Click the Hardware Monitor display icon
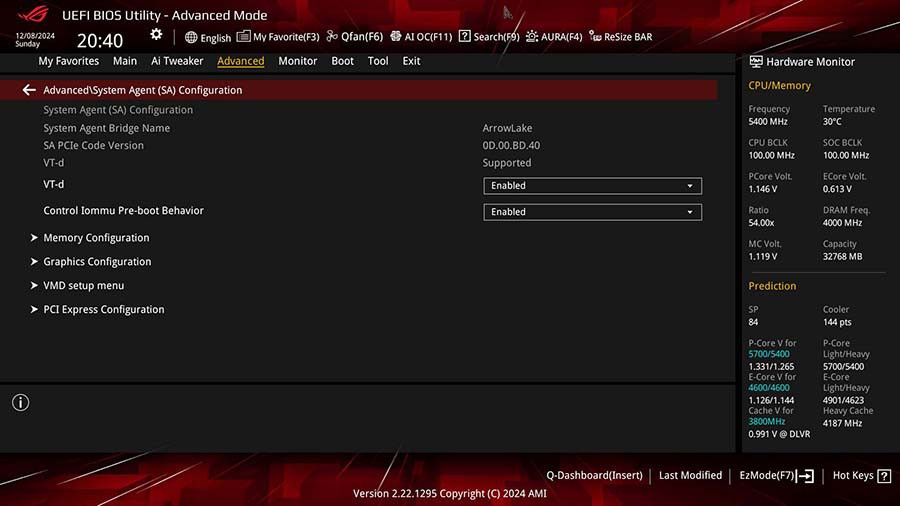Viewport: 900px width, 506px height. coord(756,61)
